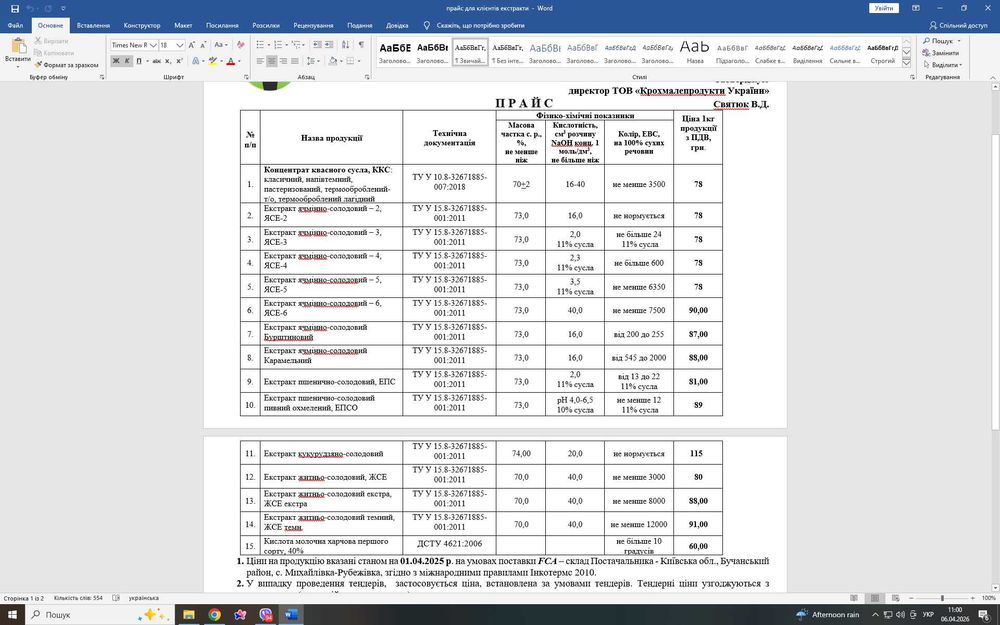The height and width of the screenshot is (625, 1000).
Task: Apply the Назва title style thumbnail
Action: coord(695,51)
